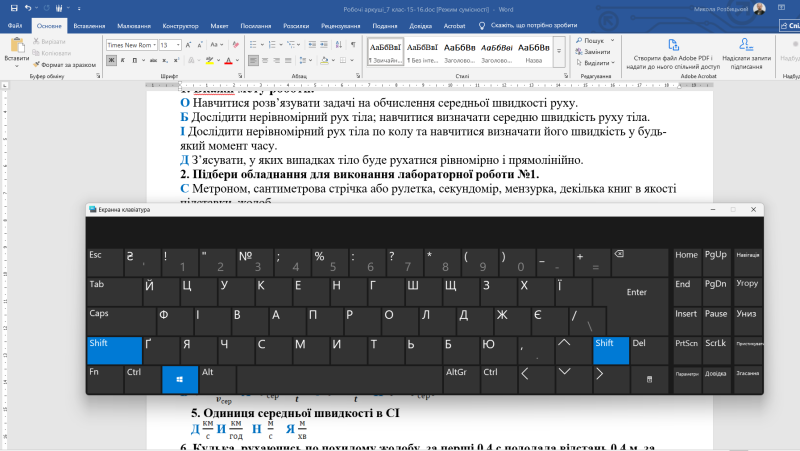Click the increase indent icon
The image size is (800, 451).
(323, 45)
